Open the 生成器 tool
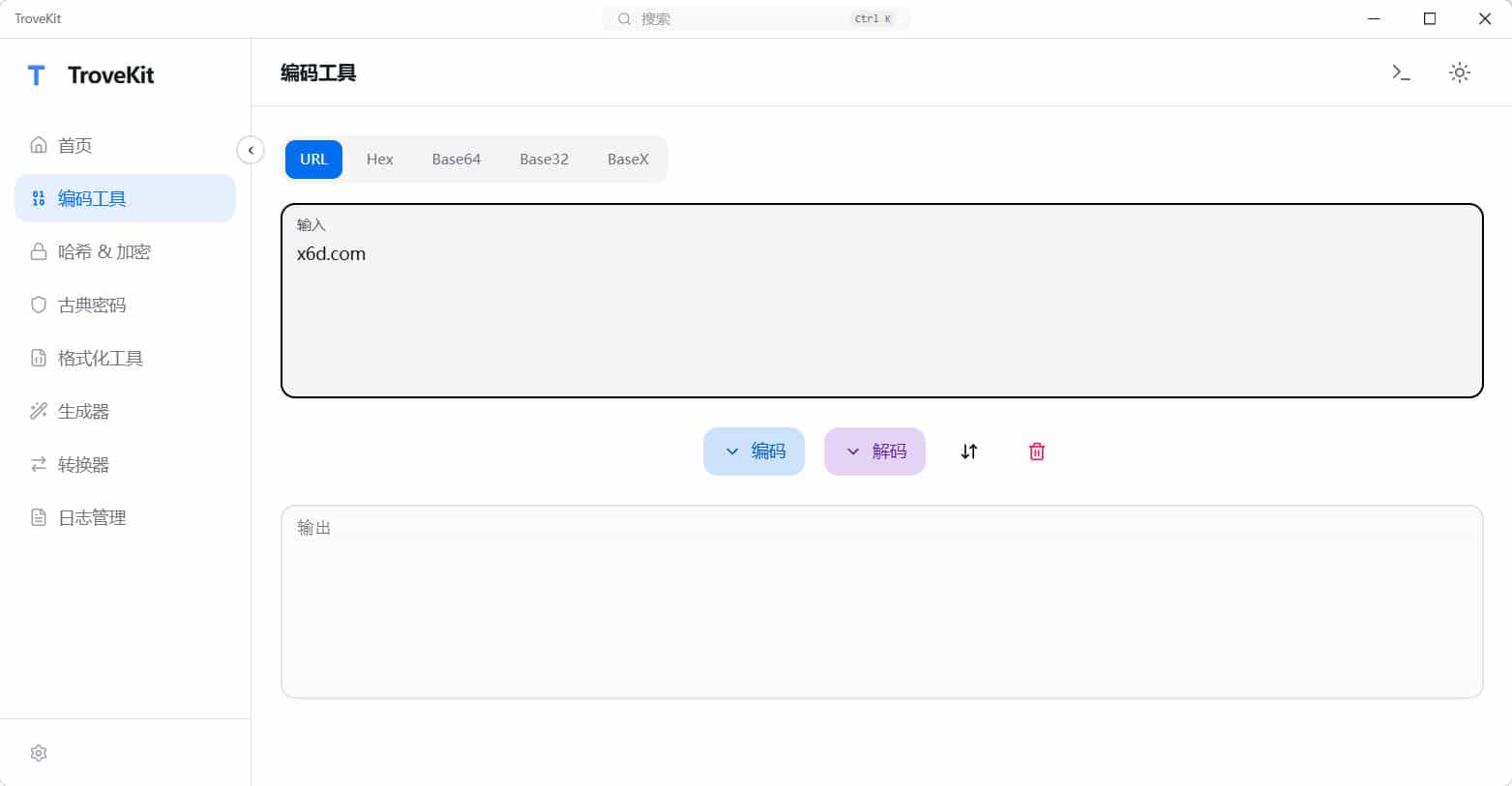The height and width of the screenshot is (786, 1512). 80,411
